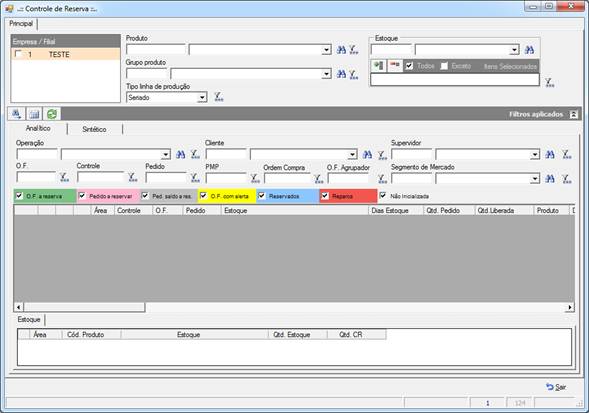Clear the Pedido filter icon
Viewport: 589px width, 413px height.
(195, 177)
